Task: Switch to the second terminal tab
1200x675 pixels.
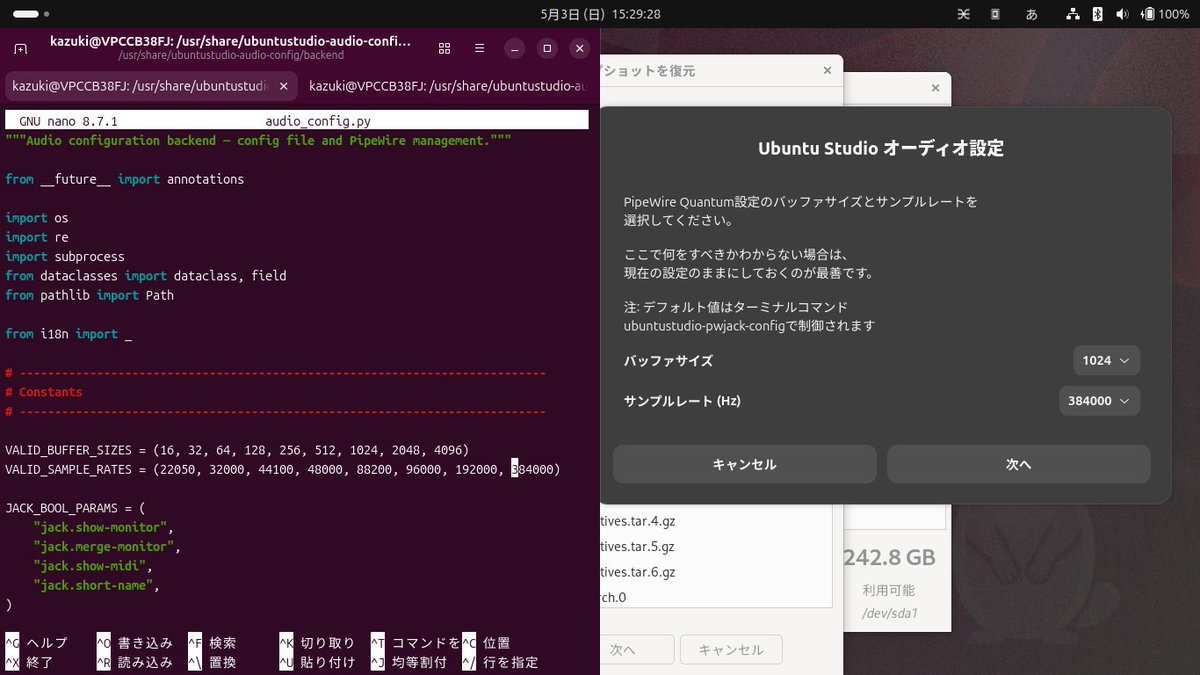Action: pos(447,87)
